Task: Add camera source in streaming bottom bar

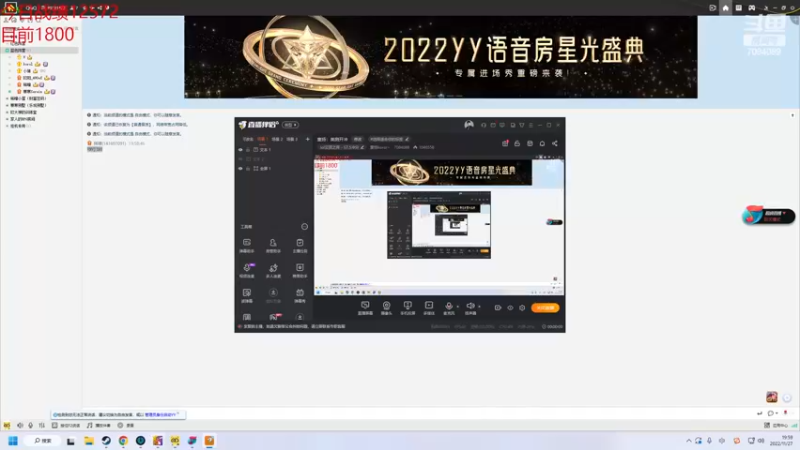Action: 386,308
